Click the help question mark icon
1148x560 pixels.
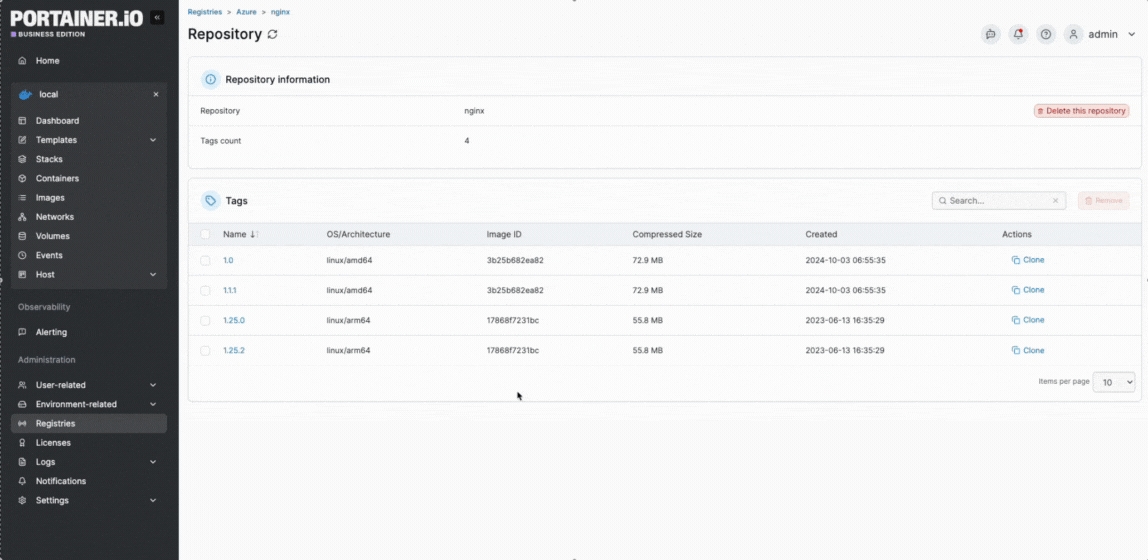click(1046, 34)
